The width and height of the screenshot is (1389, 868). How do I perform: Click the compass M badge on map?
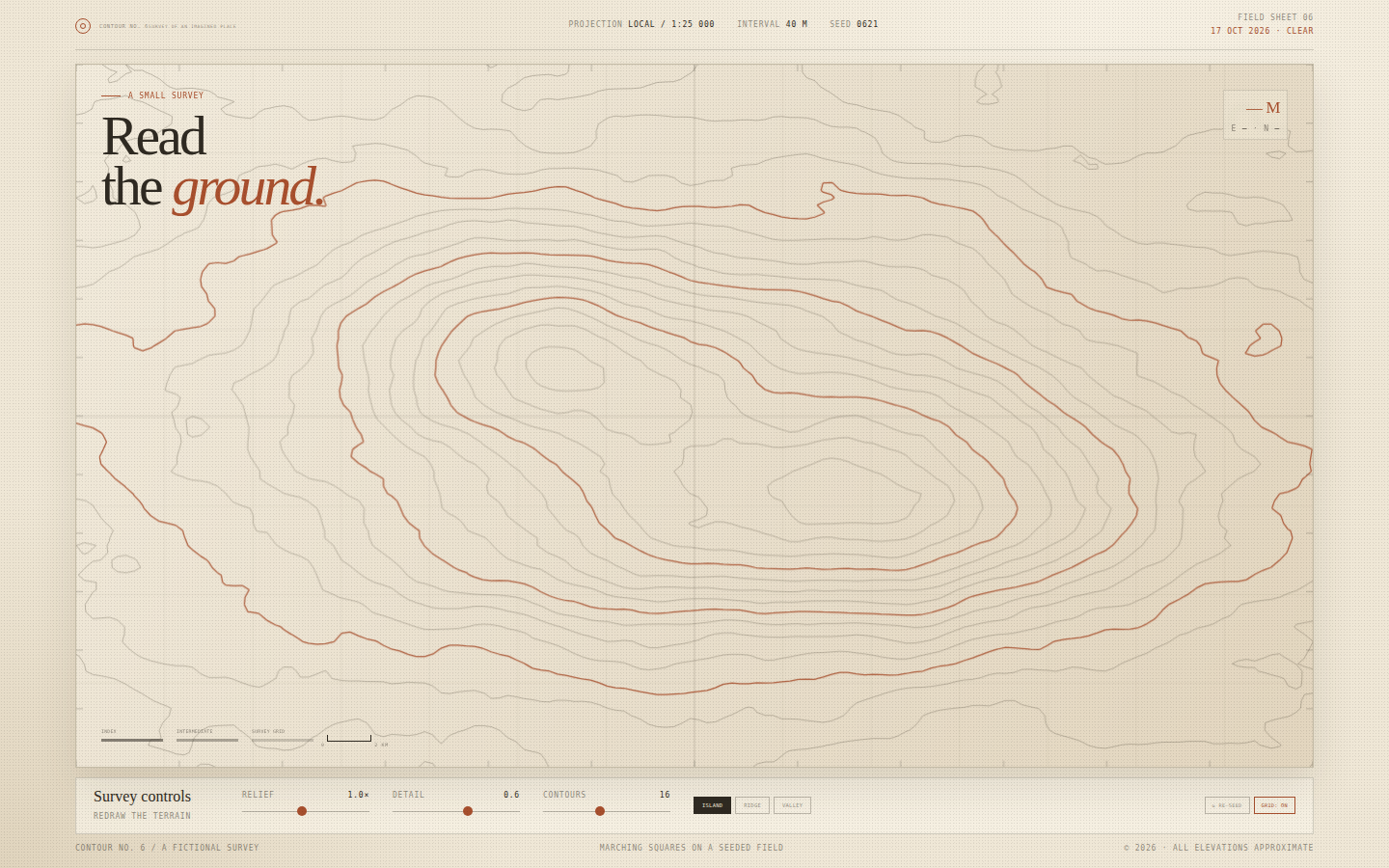1256,115
